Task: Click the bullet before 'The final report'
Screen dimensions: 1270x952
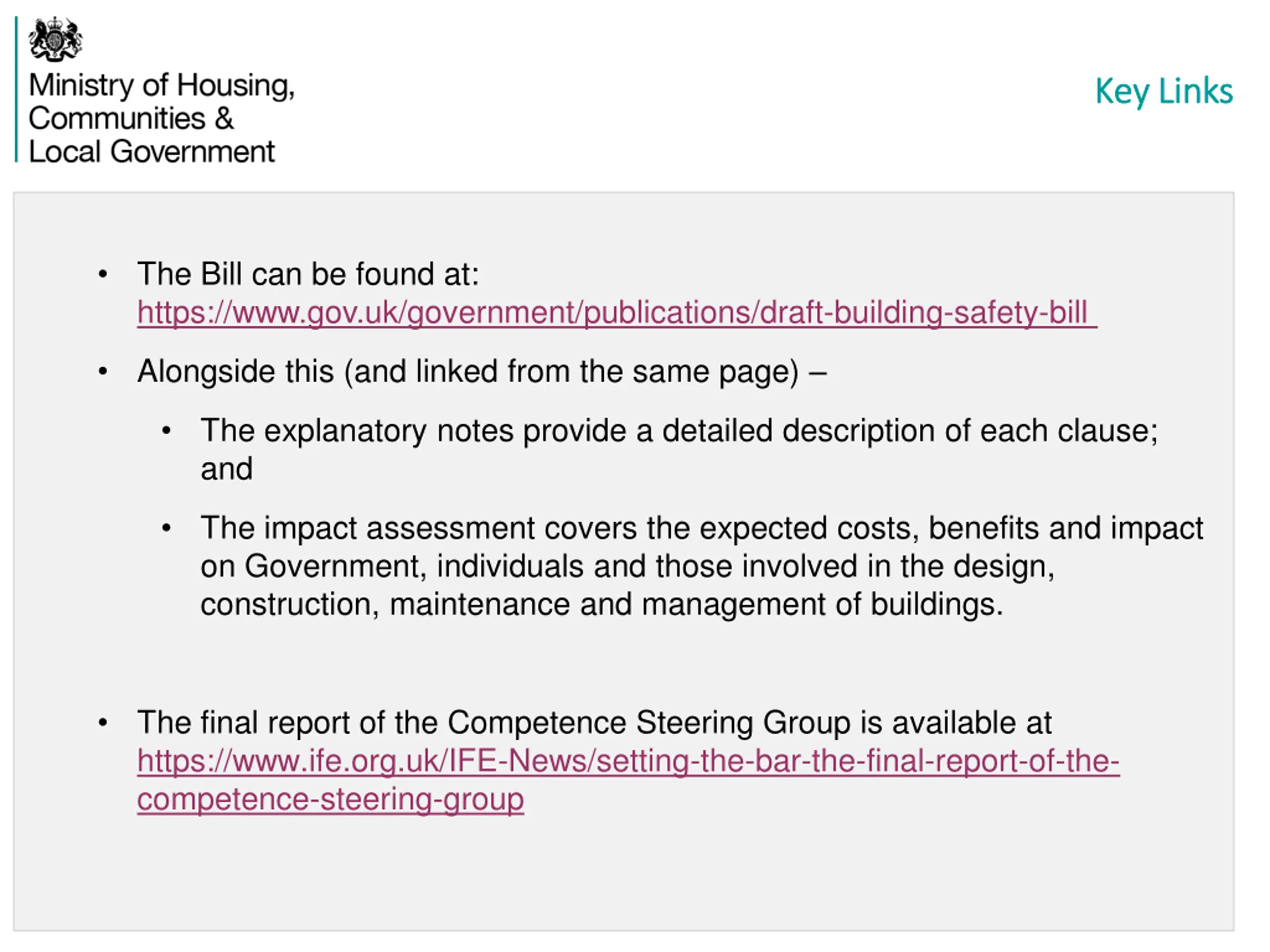Action: (103, 723)
